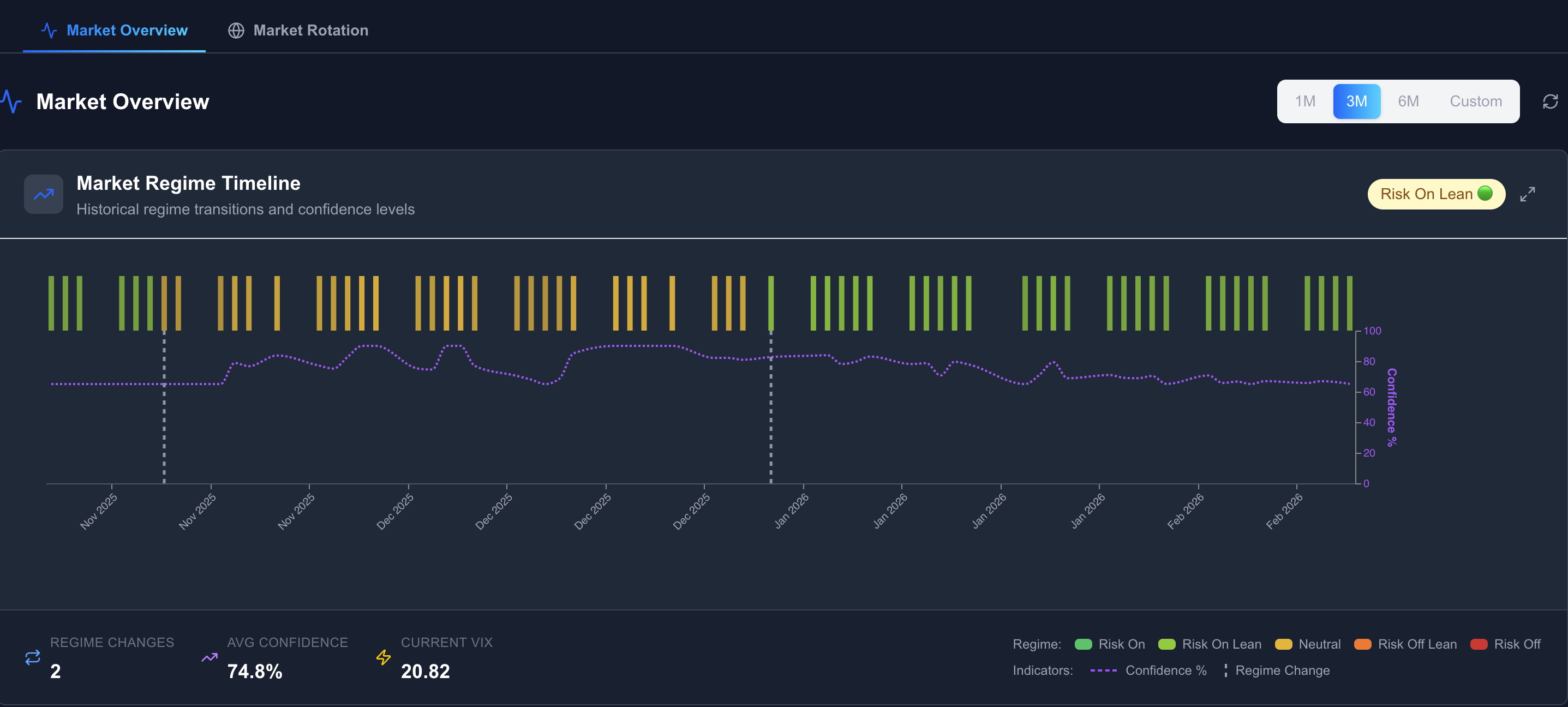Switch to the Market Rotation tab
The image size is (1568, 707).
coord(298,31)
